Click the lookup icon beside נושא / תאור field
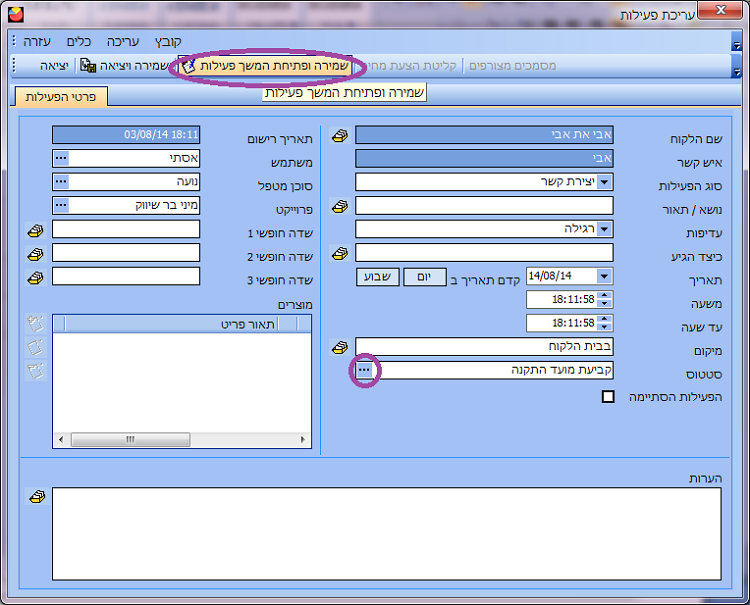The image size is (750, 605). [x=340, y=207]
